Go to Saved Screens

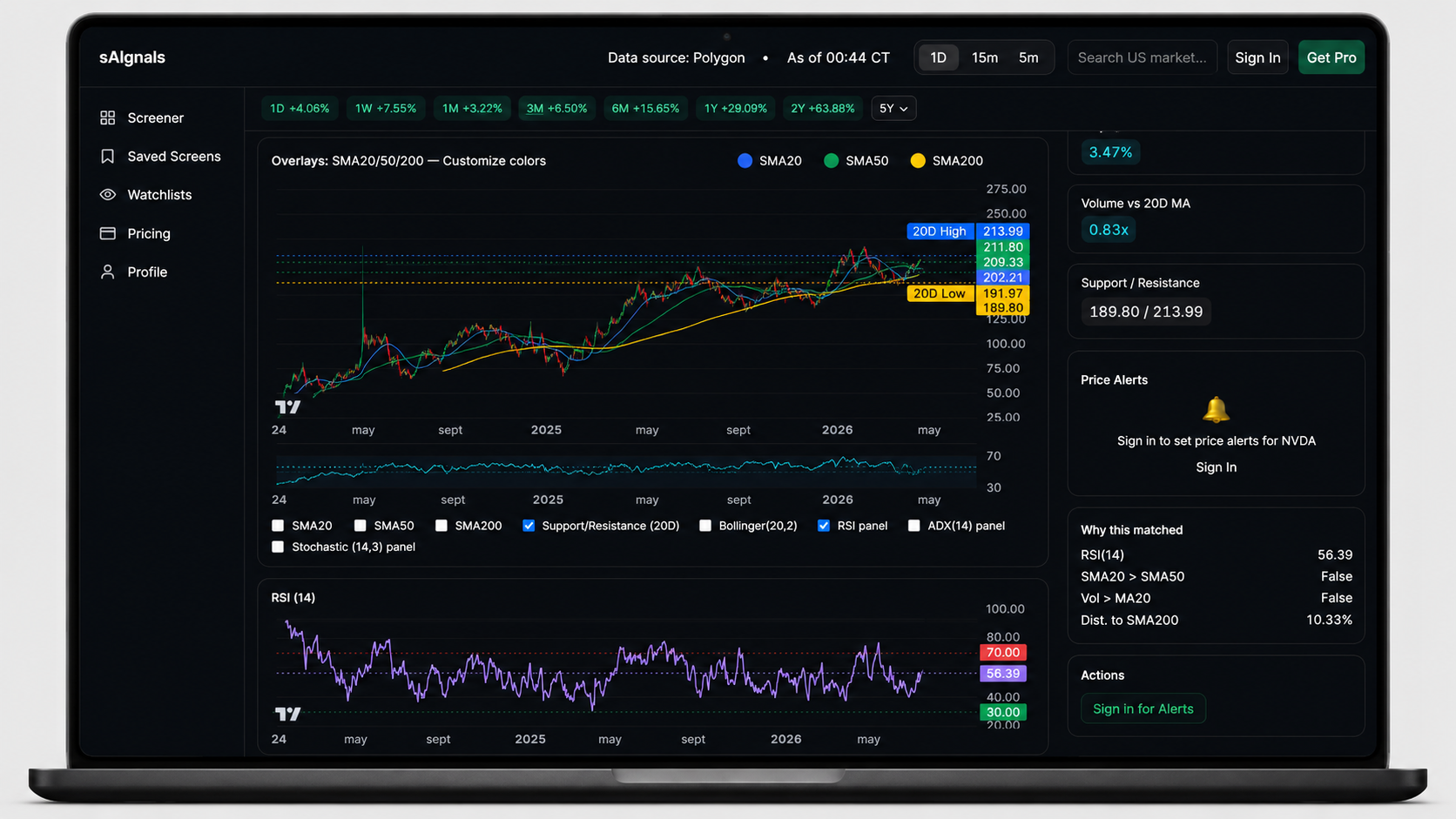[173, 157]
